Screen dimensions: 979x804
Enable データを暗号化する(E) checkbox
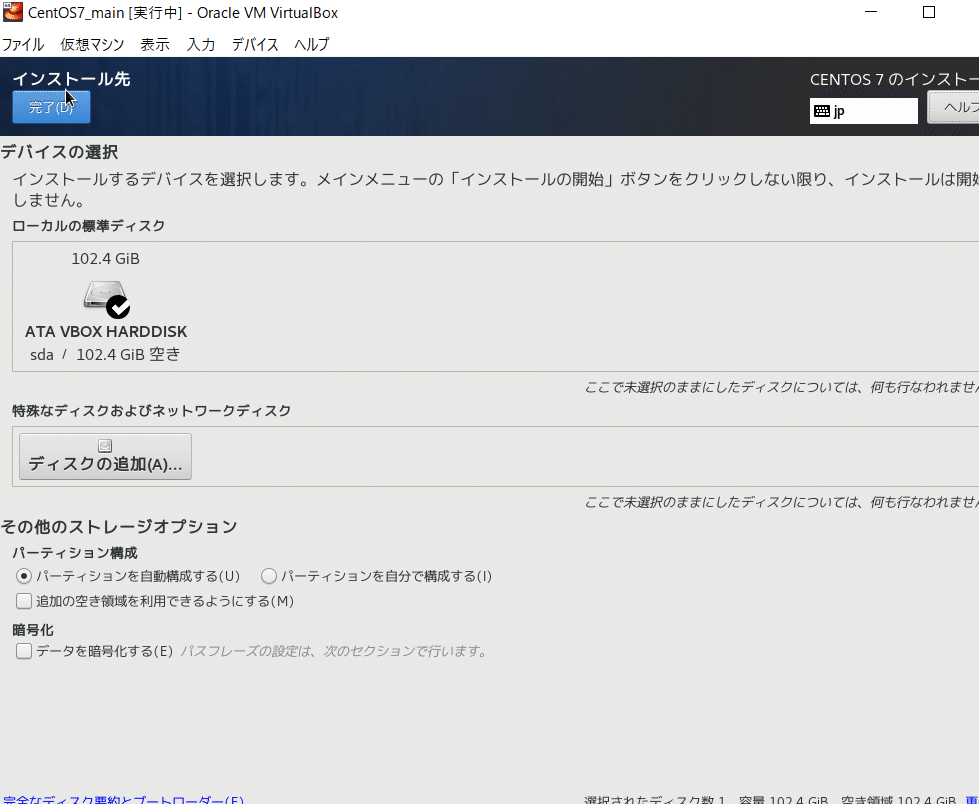coord(24,651)
